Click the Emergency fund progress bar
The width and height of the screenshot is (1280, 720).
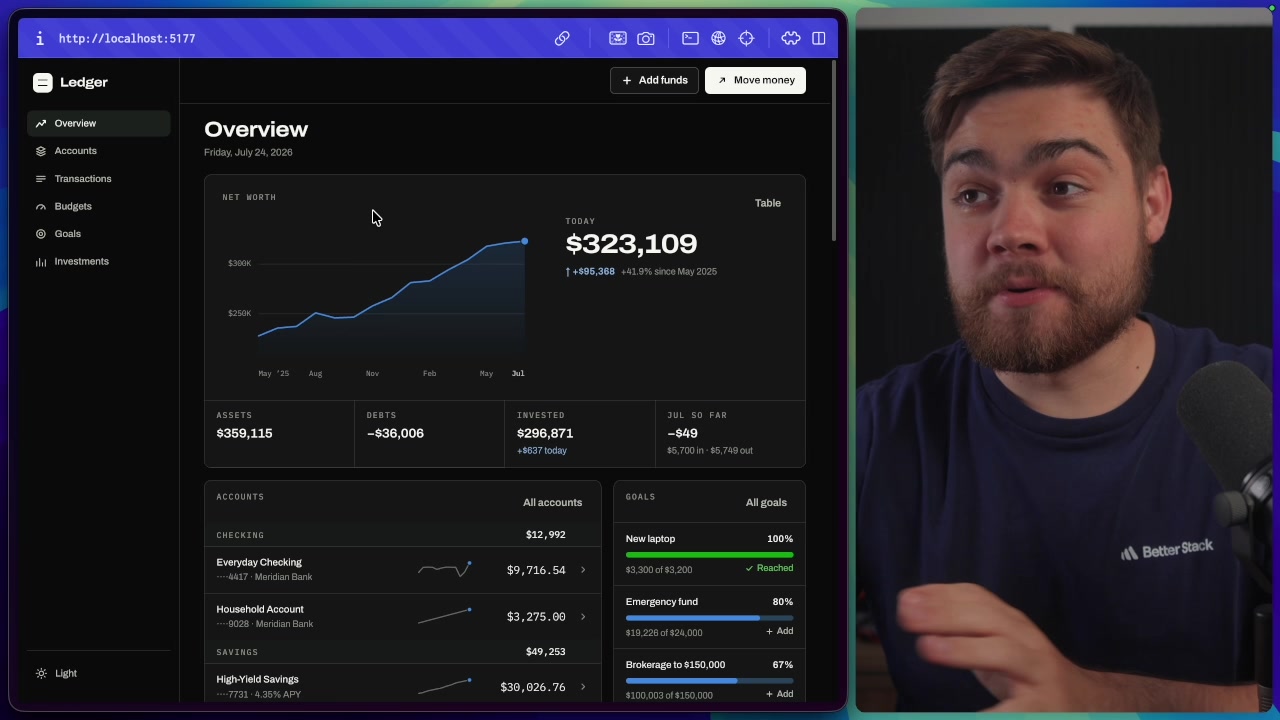[x=710, y=618]
